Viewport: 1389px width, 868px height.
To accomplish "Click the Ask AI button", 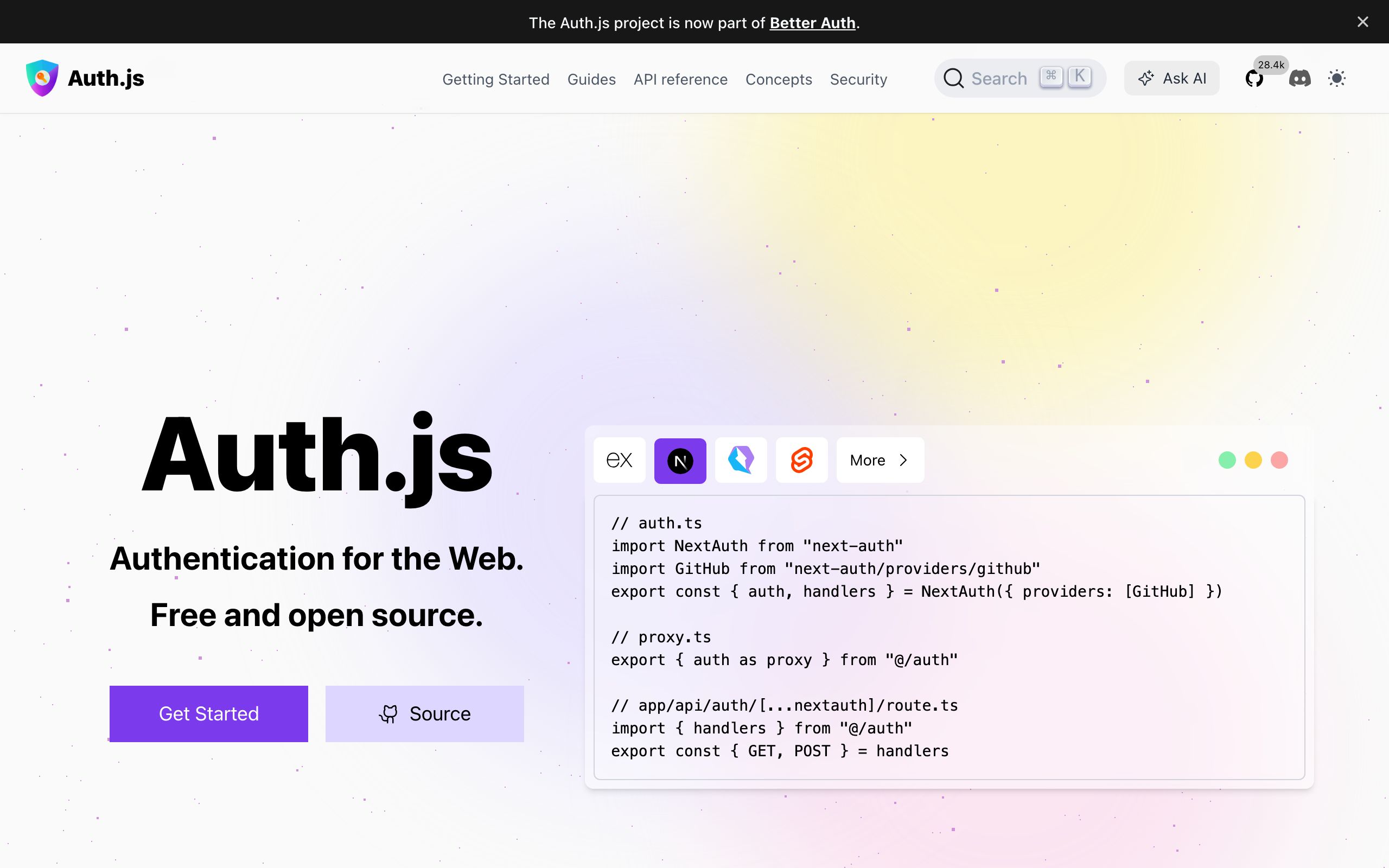I will (1171, 78).
